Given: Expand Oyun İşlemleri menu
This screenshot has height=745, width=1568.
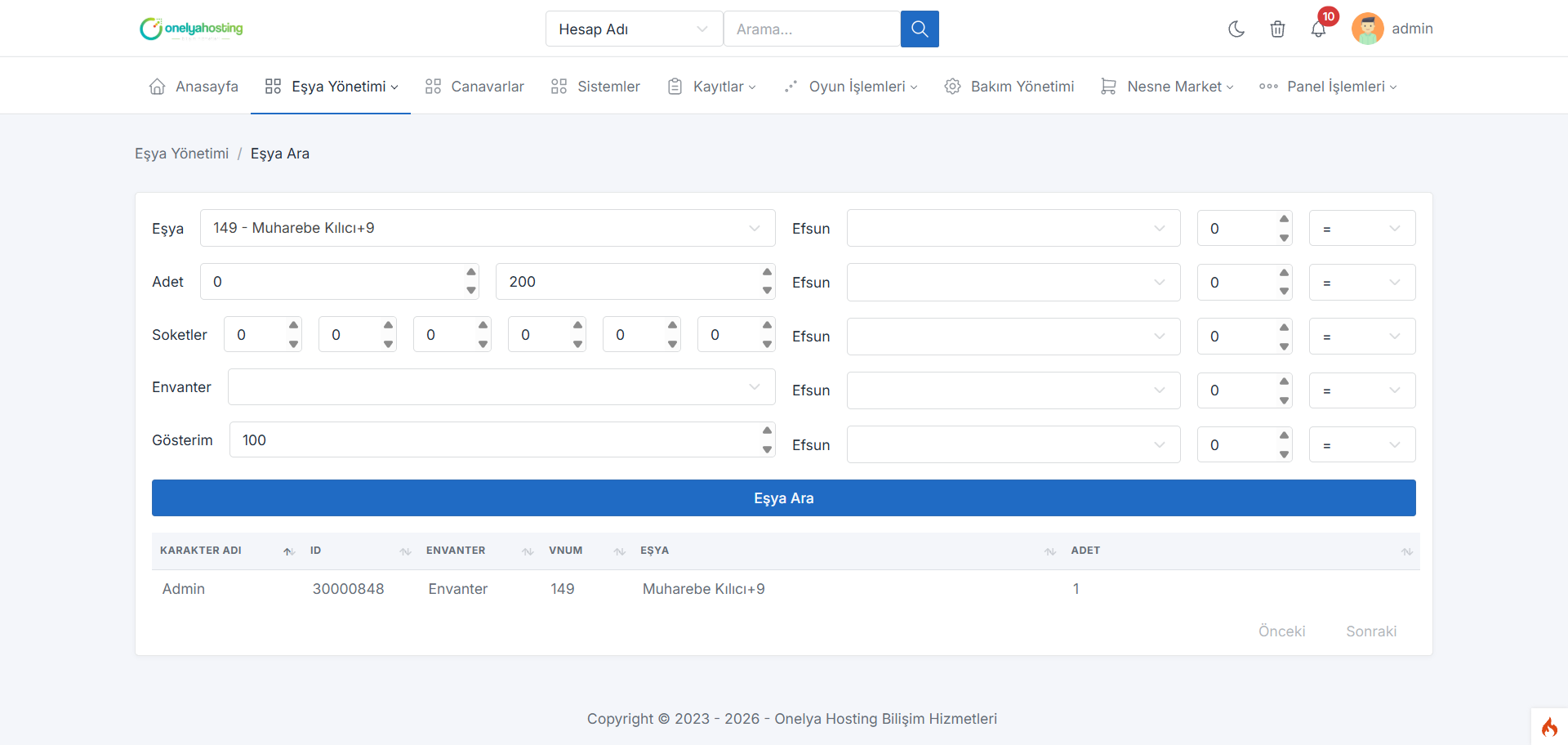Looking at the screenshot, I should point(850,87).
